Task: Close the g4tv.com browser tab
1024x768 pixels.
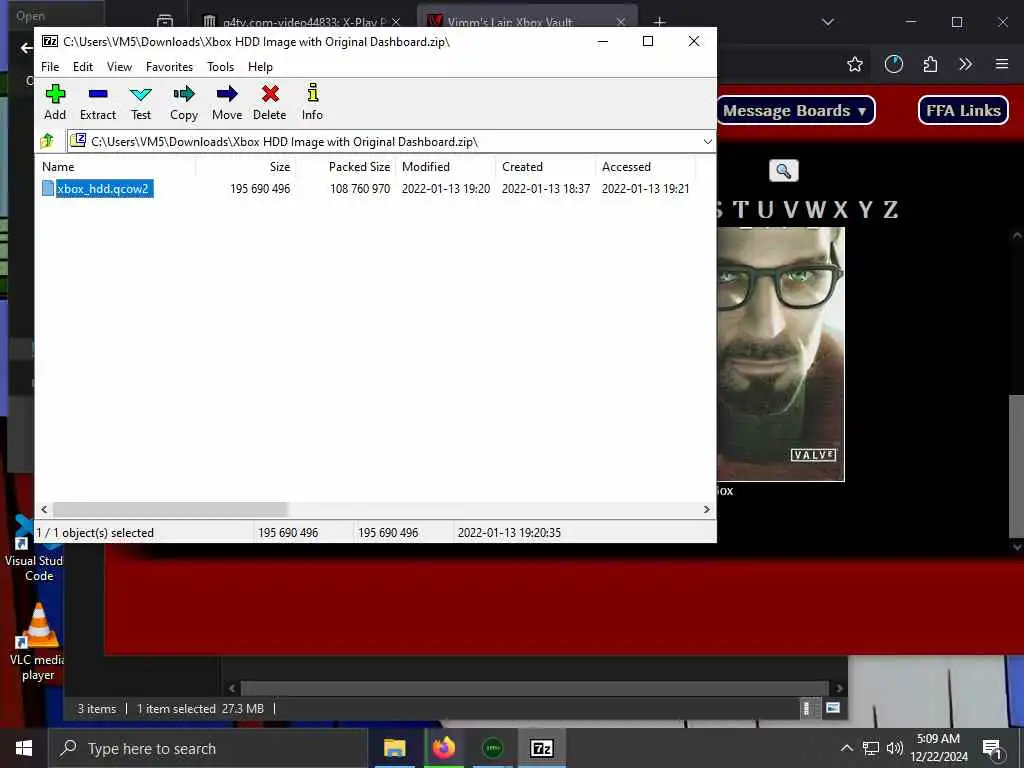Action: point(396,22)
